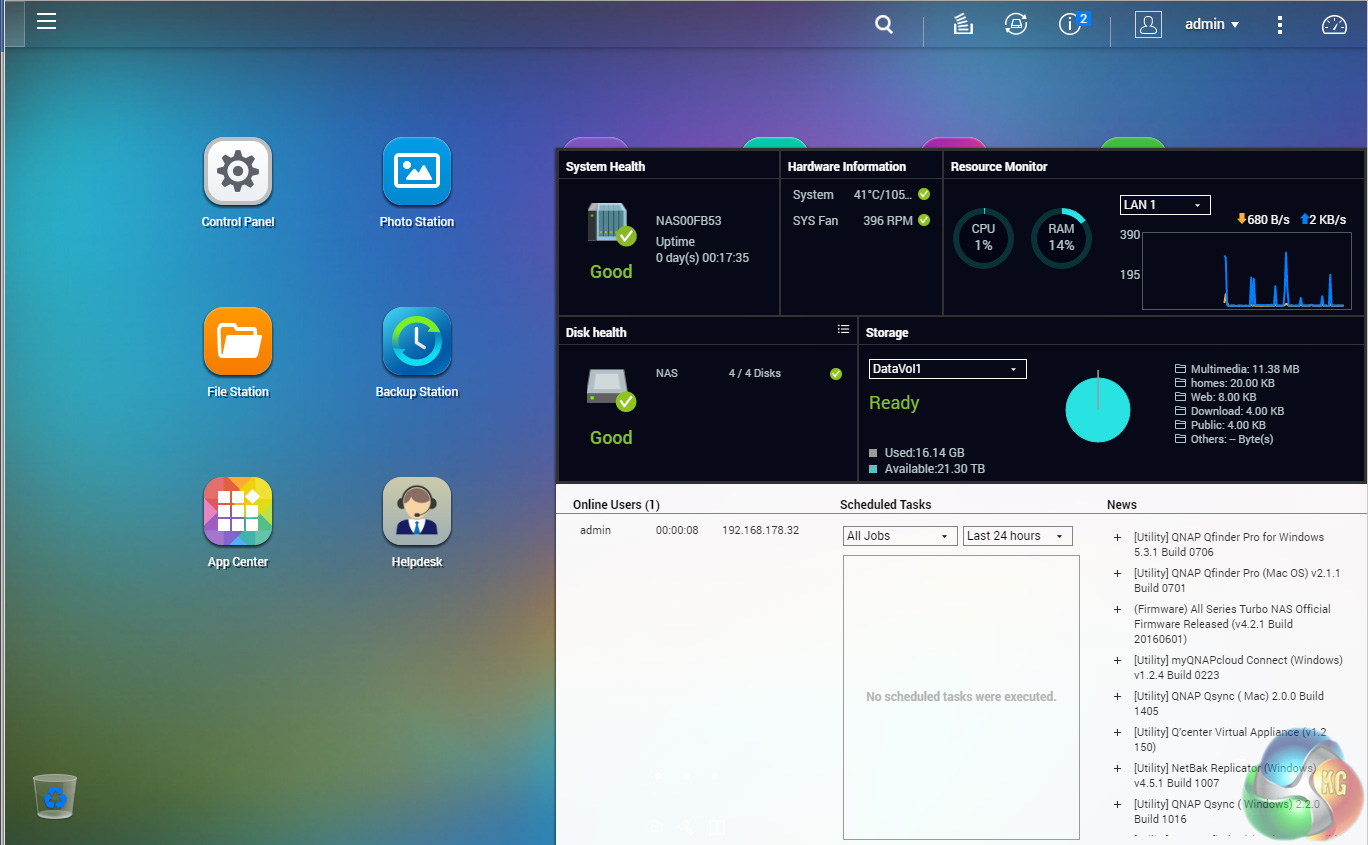This screenshot has width=1368, height=845.
Task: Open the All Jobs filter dropdown
Action: (898, 536)
